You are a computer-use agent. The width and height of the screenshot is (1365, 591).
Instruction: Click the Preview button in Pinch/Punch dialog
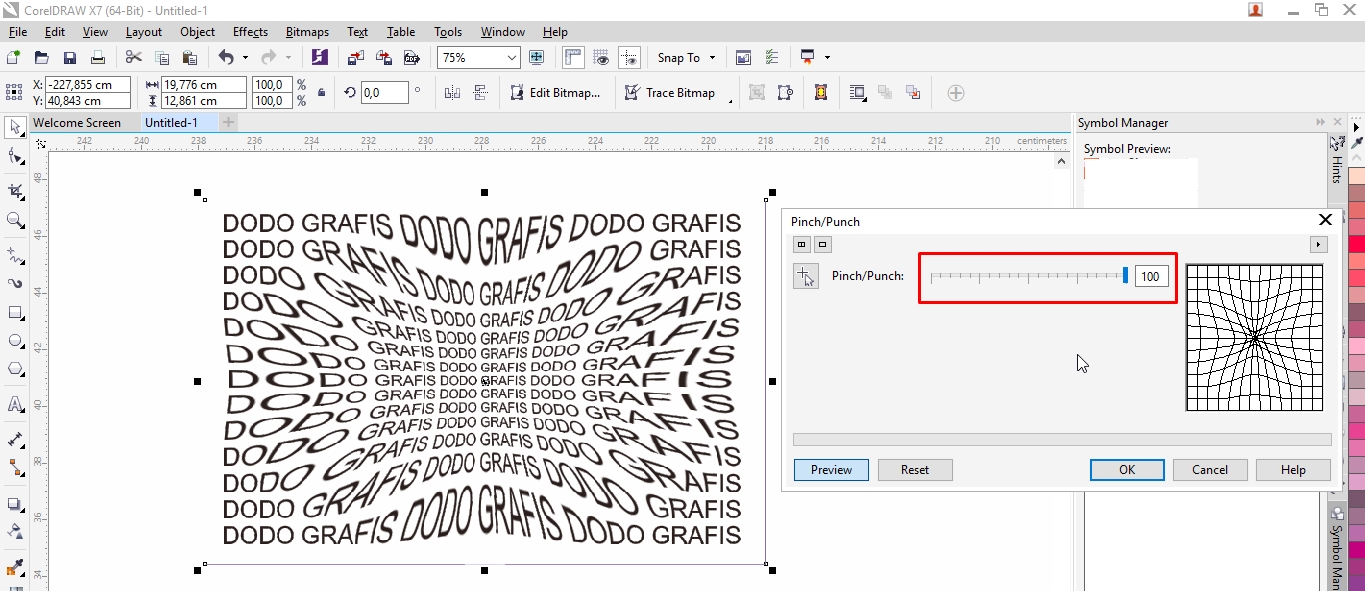pyautogui.click(x=831, y=469)
